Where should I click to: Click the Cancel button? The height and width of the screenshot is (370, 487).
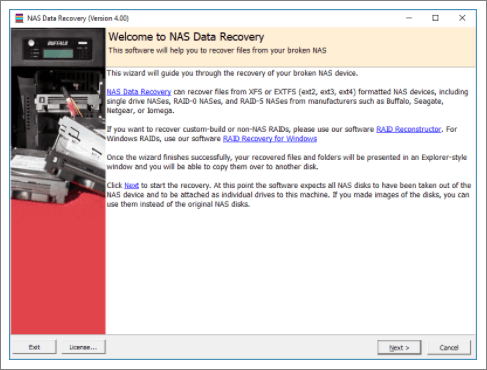point(449,348)
